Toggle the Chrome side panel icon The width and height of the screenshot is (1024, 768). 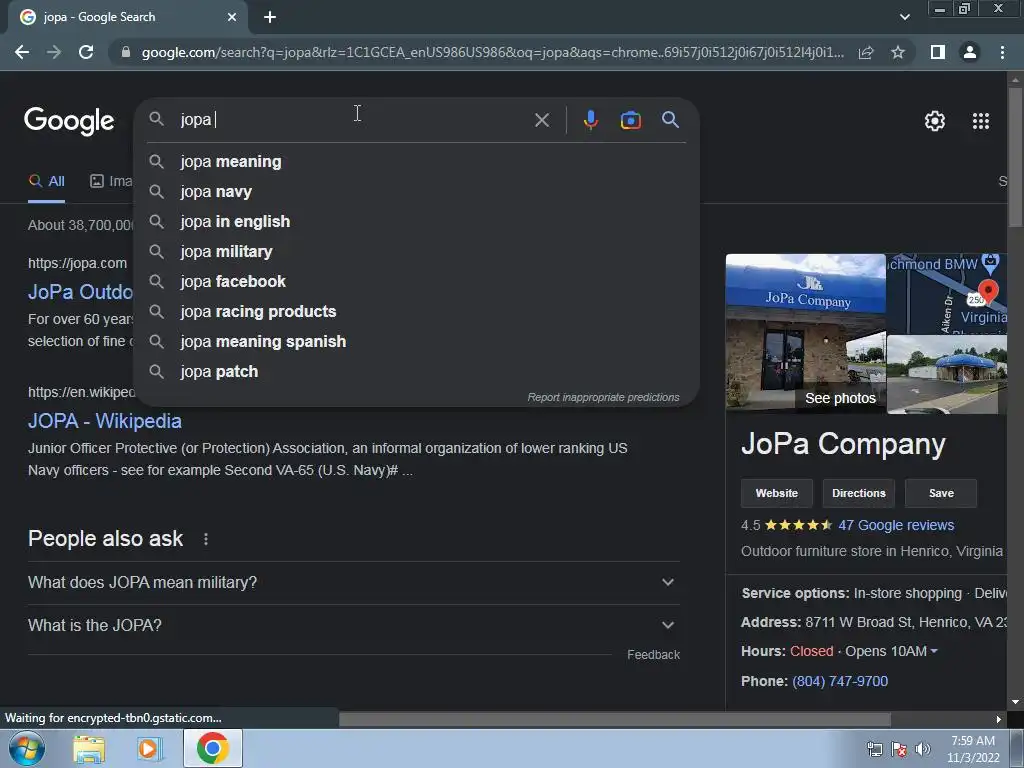click(x=938, y=52)
